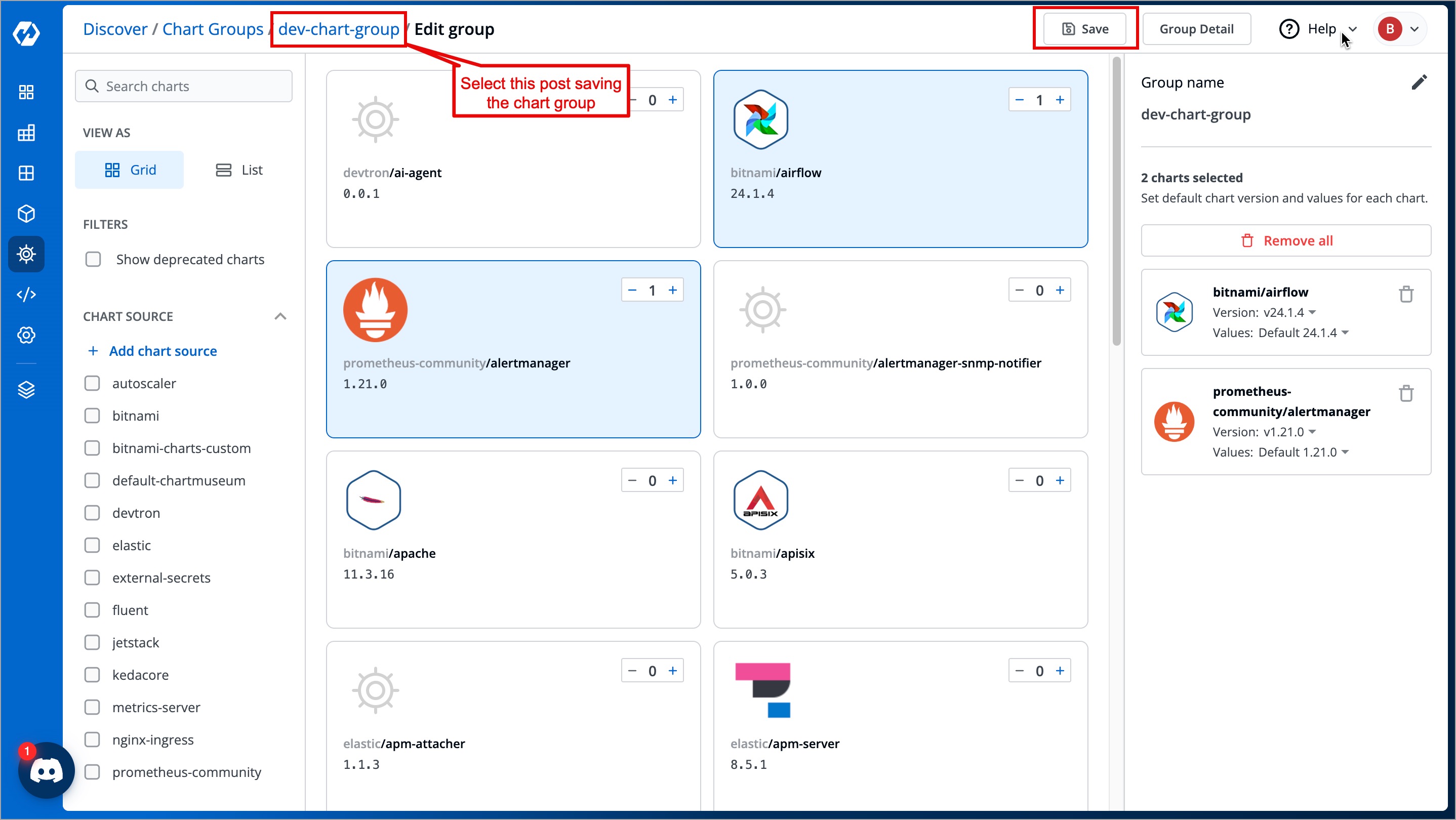Check the bitnami chart source filter
This screenshot has width=1456, height=820.
click(92, 416)
